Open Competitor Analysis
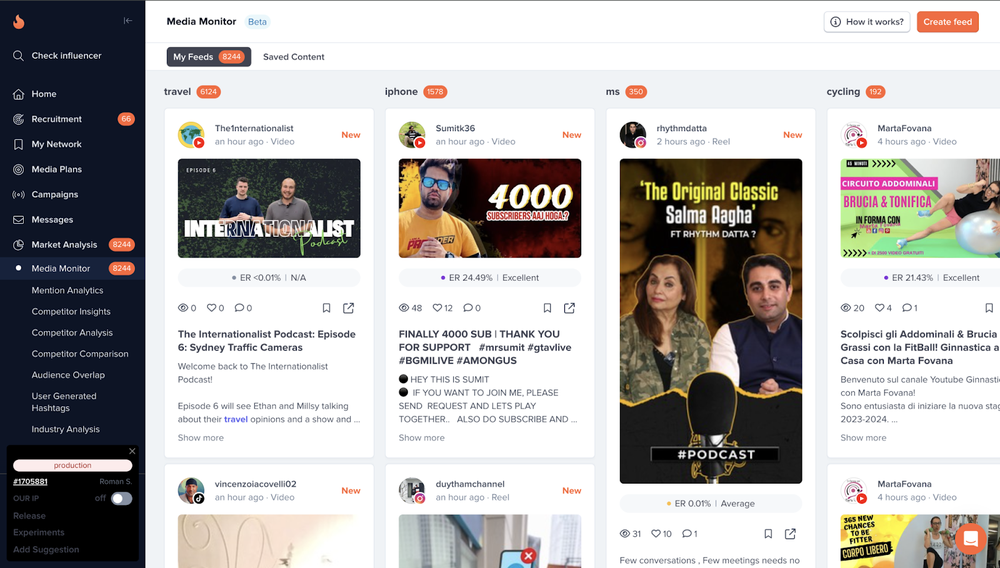This screenshot has width=1000, height=568. [x=72, y=332]
